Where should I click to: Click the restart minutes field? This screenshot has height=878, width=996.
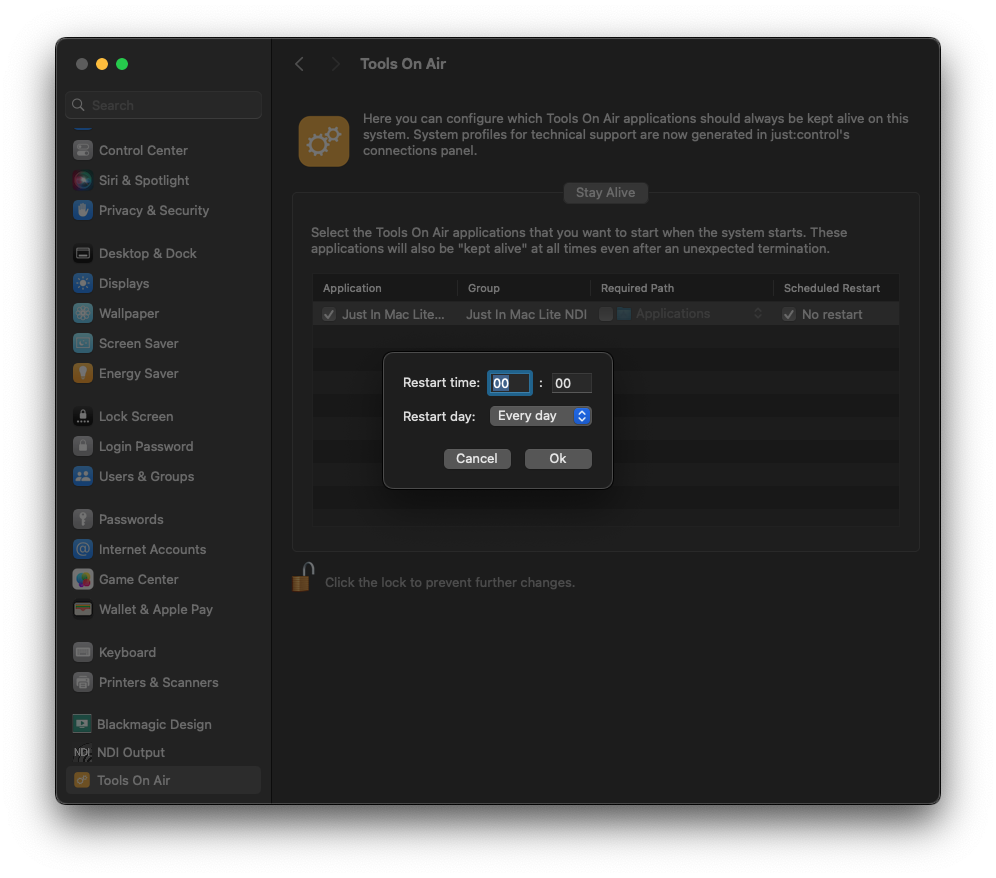[571, 383]
